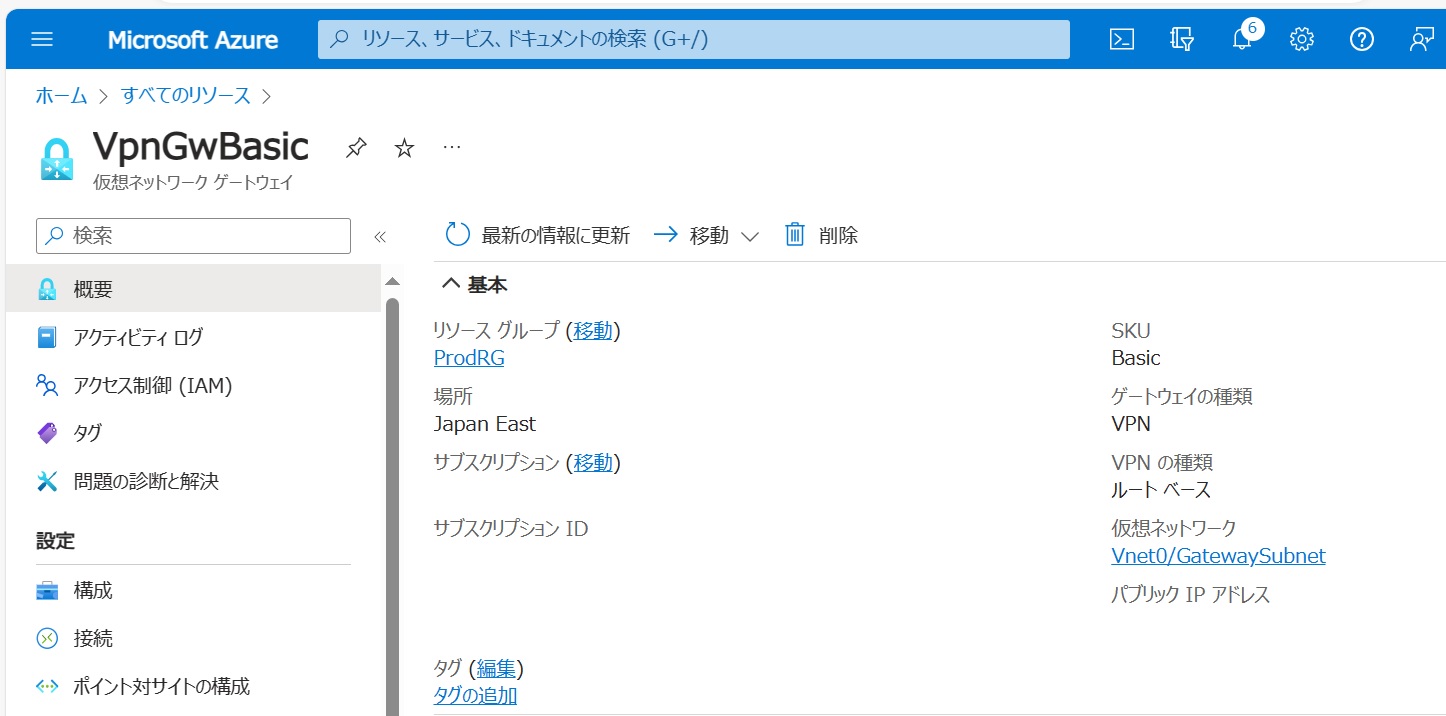Open the 概要 menu item
The image size is (1446, 716).
pyautogui.click(x=194, y=290)
